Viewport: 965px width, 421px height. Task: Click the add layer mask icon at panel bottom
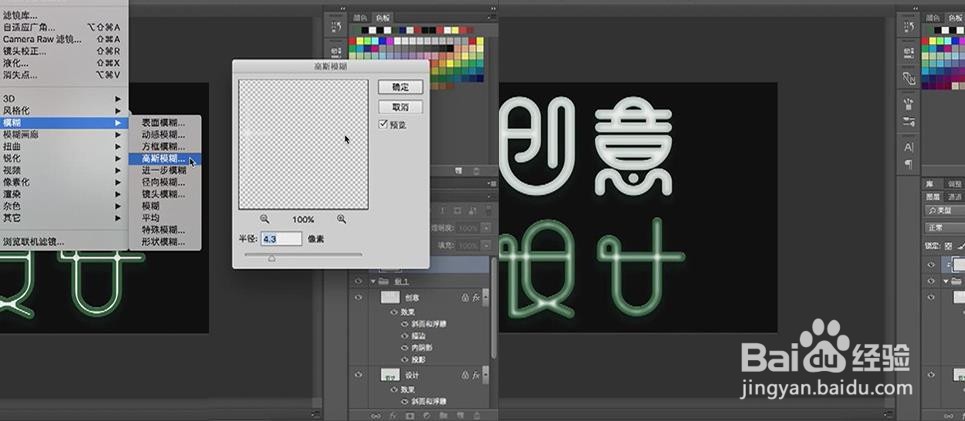410,415
